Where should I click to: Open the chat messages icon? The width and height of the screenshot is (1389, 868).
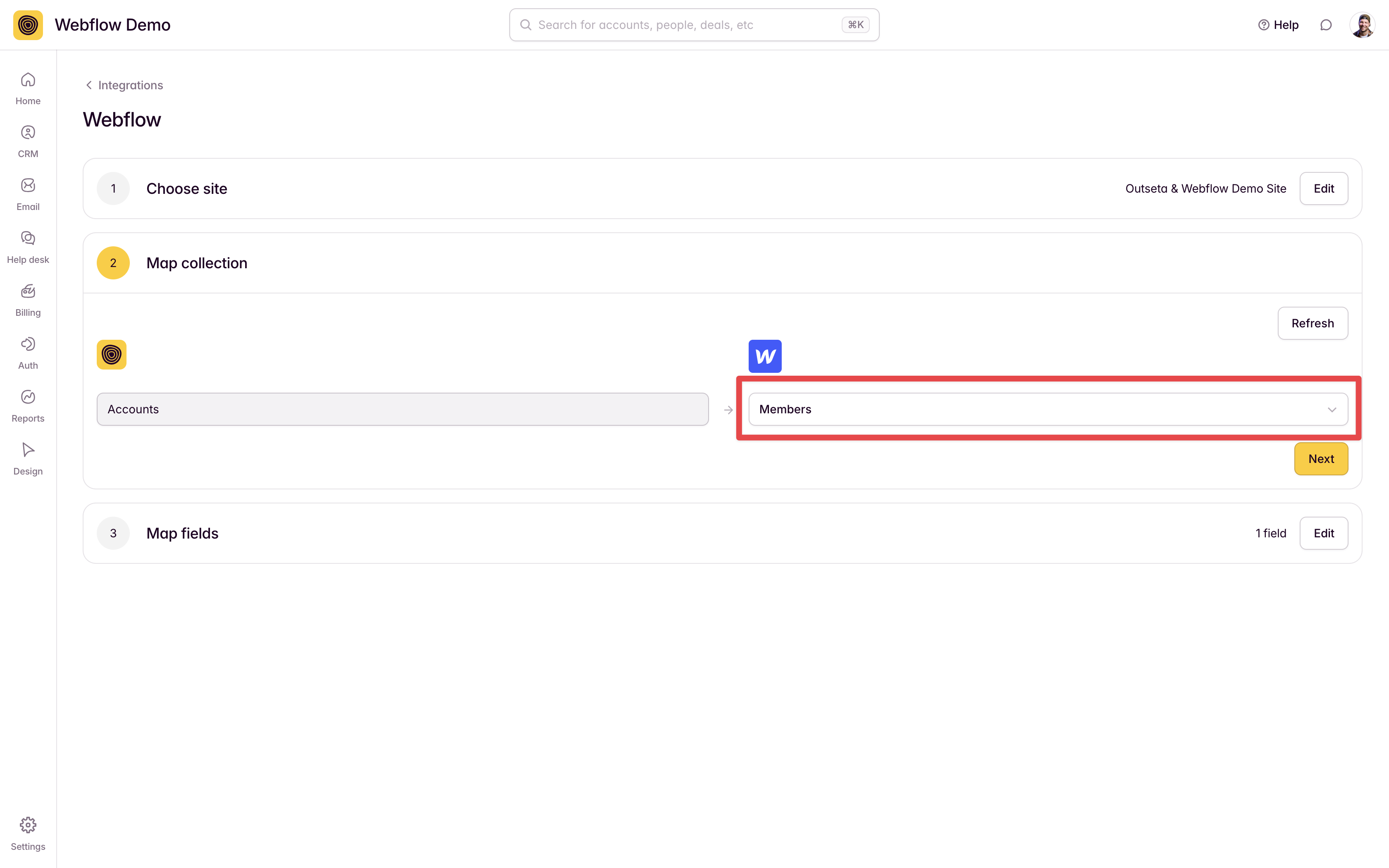[1325, 25]
